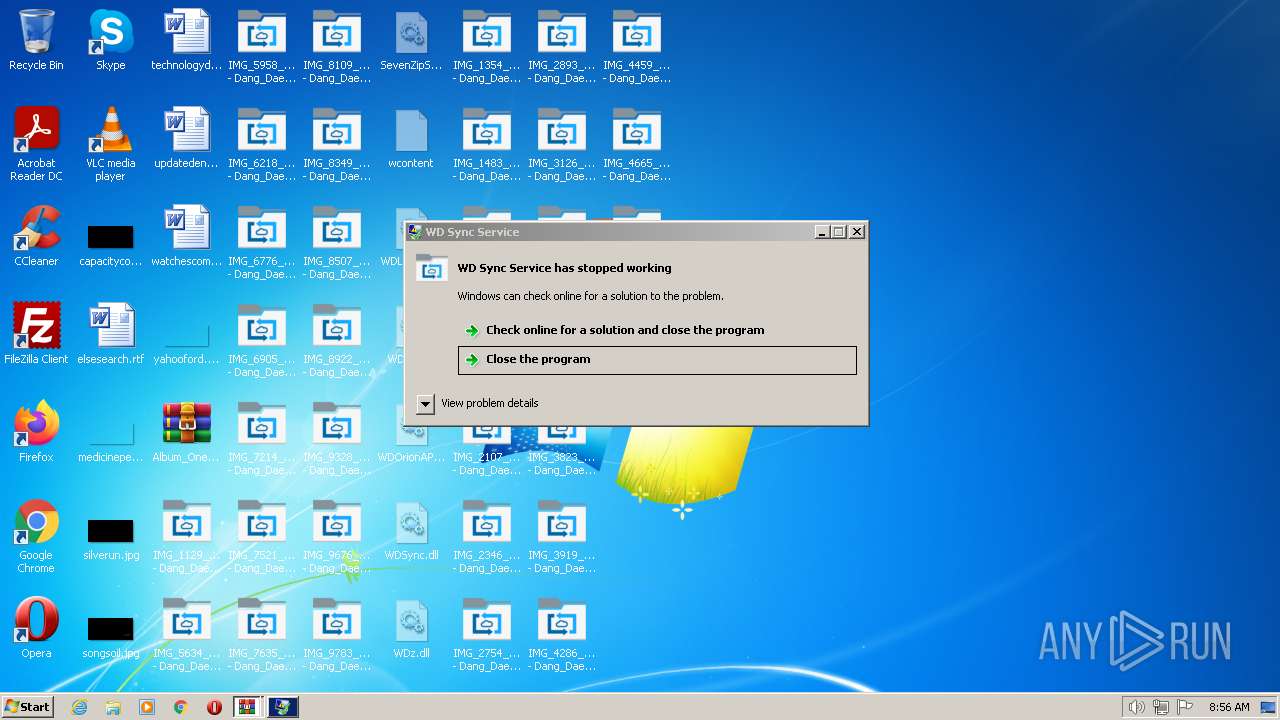Select the VLC media player shortcut
1280x720 pixels.
point(111,145)
